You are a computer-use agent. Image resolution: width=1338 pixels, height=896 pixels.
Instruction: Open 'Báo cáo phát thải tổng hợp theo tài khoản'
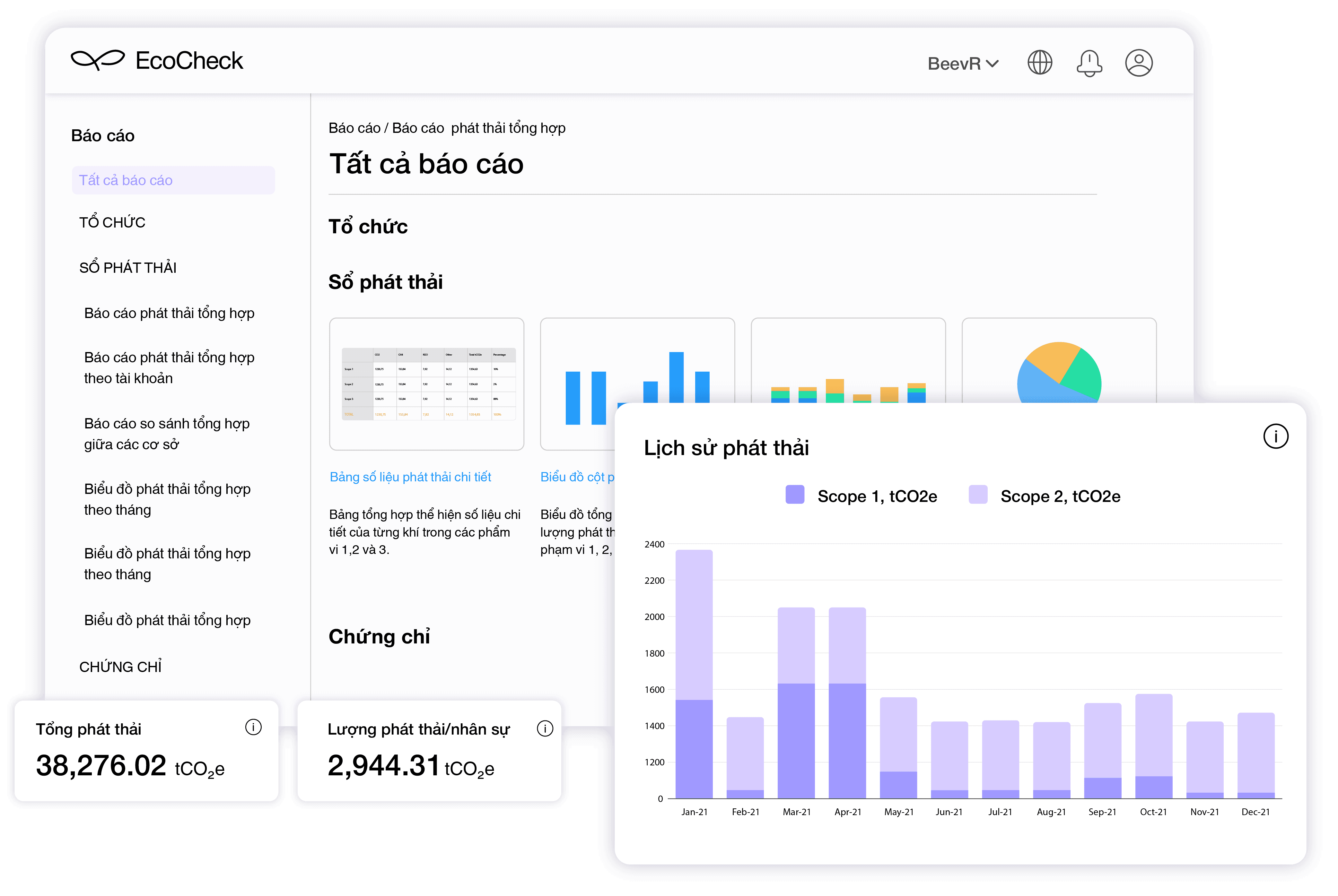click(x=169, y=367)
